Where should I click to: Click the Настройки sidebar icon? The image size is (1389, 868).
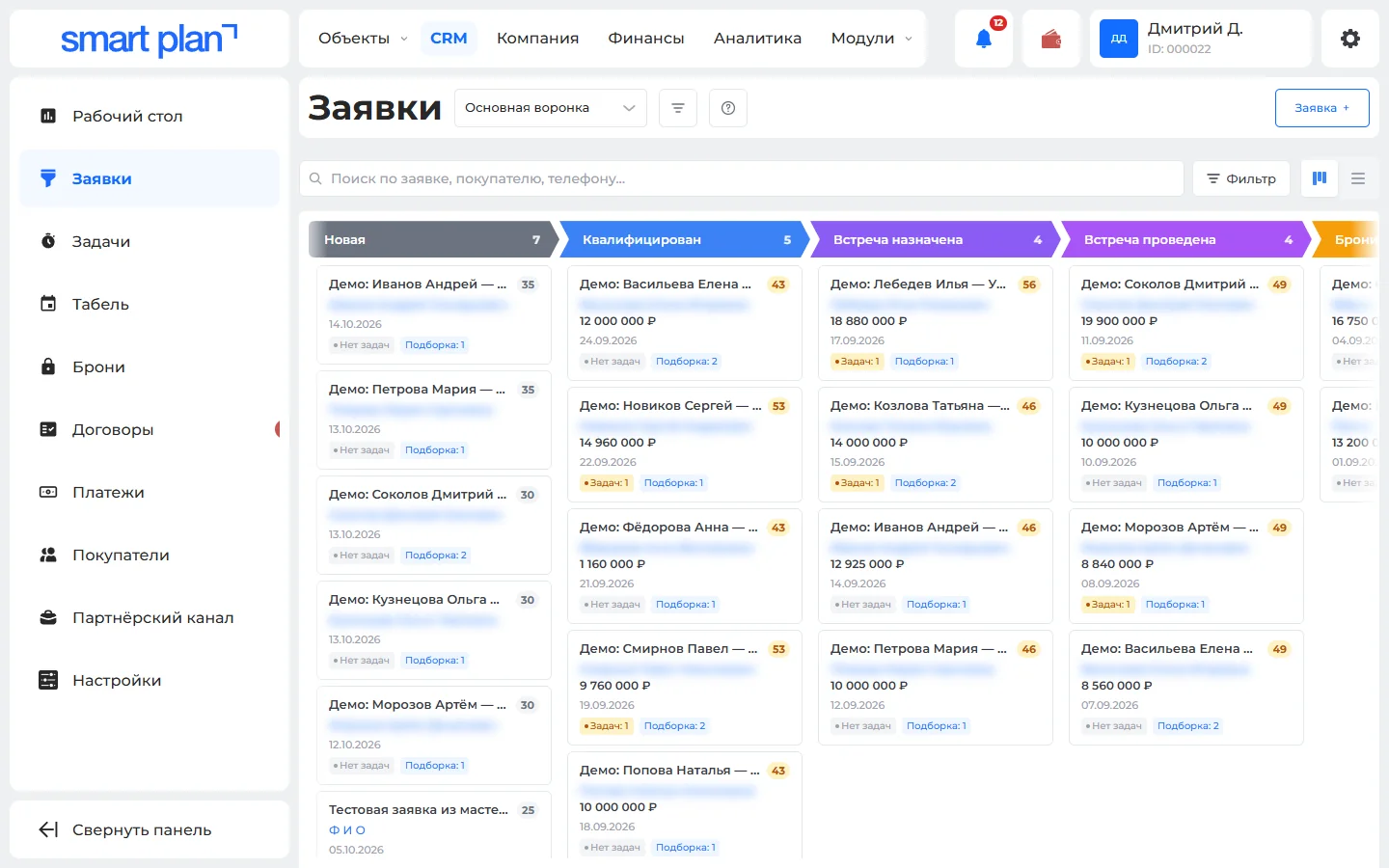(48, 680)
